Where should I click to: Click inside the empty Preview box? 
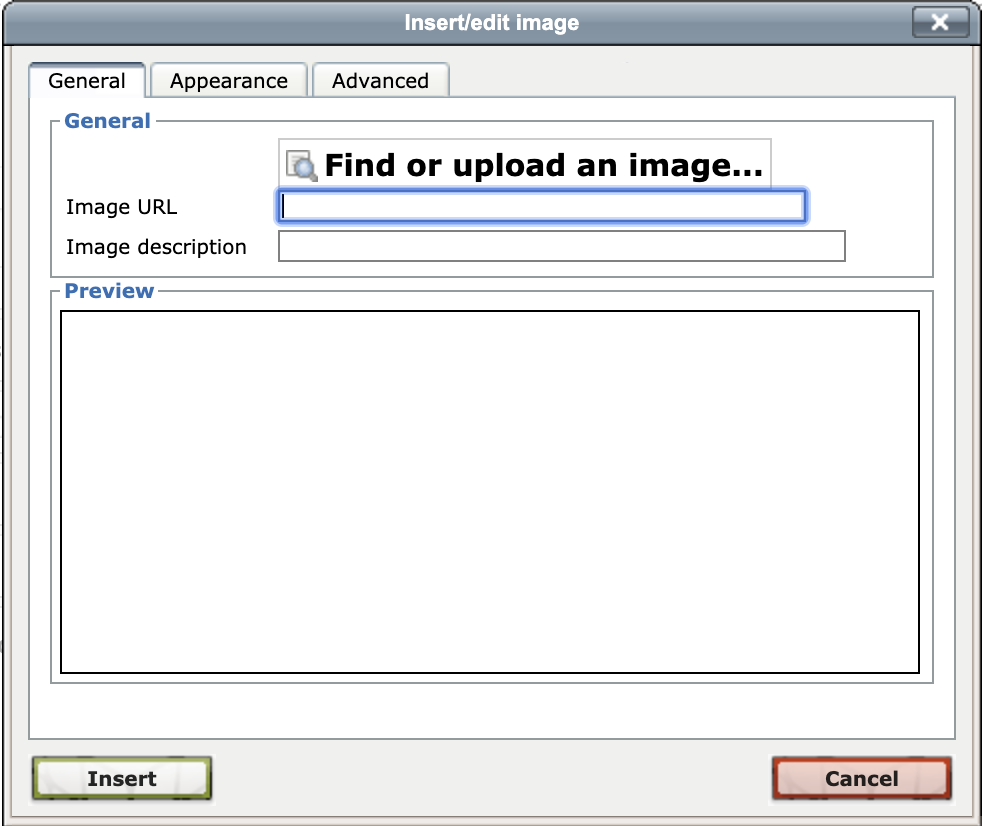coord(489,492)
